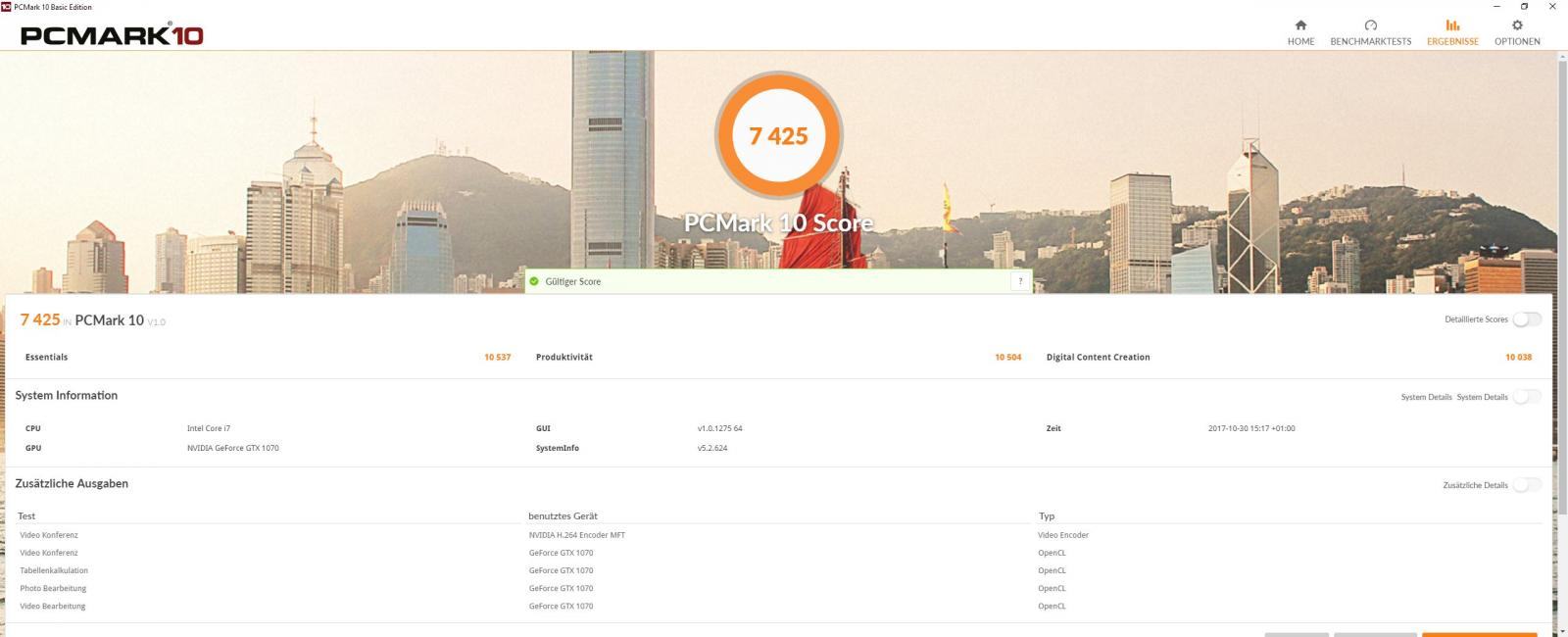
Task: Open the OPTIONEN settings tab
Action: (1517, 32)
